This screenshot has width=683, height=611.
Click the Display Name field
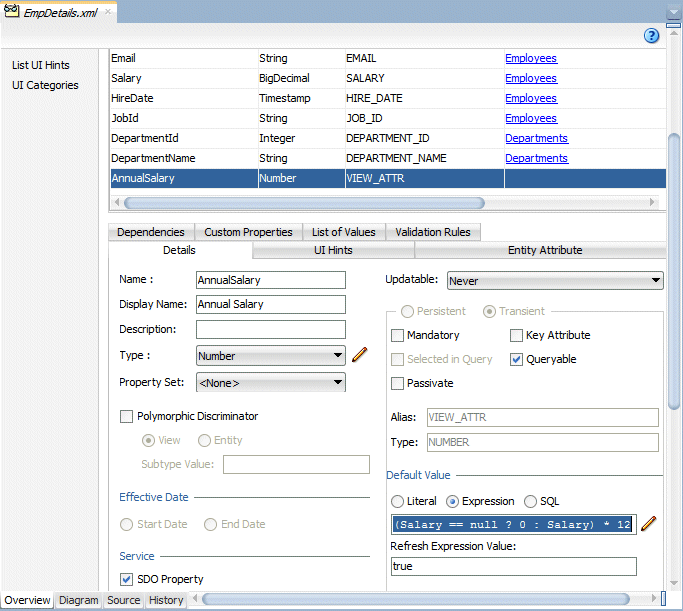(x=271, y=304)
